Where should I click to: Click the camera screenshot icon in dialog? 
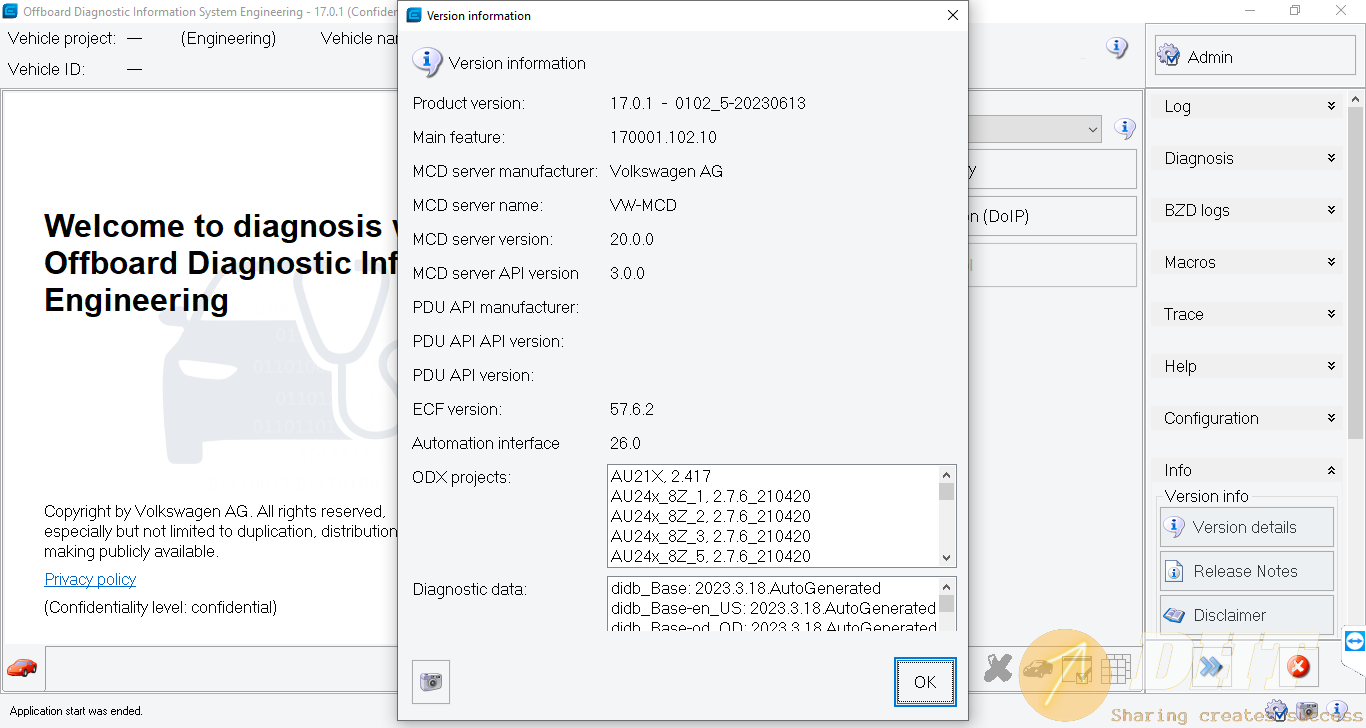click(431, 682)
